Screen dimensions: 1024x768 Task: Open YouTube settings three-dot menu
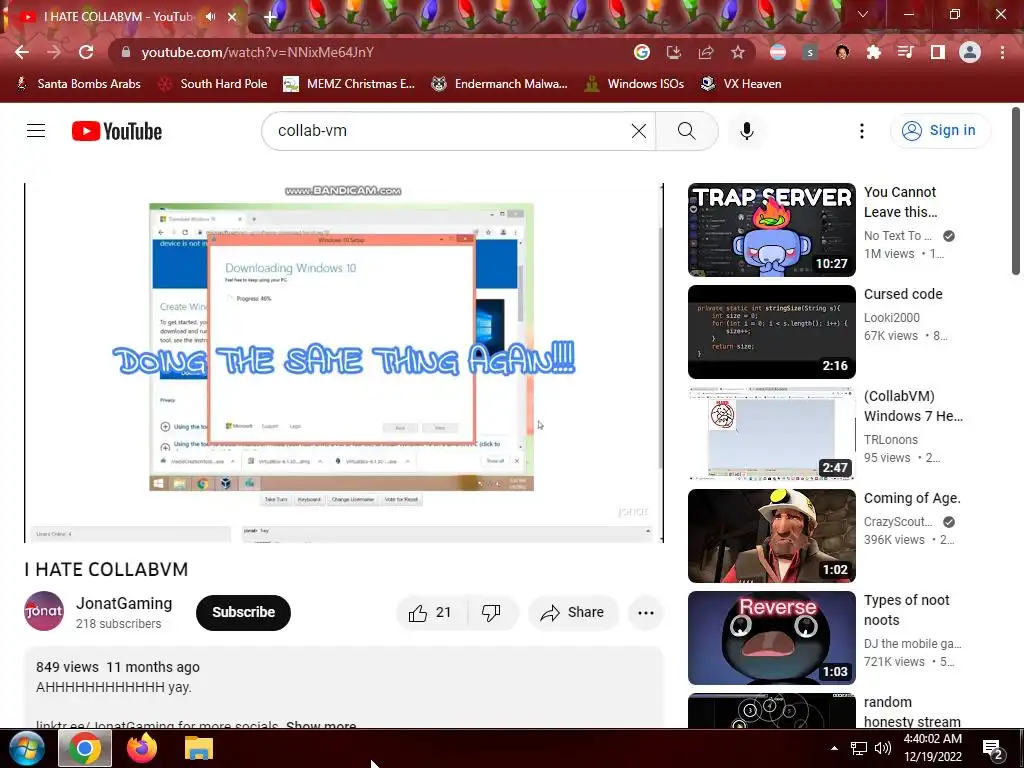click(861, 131)
